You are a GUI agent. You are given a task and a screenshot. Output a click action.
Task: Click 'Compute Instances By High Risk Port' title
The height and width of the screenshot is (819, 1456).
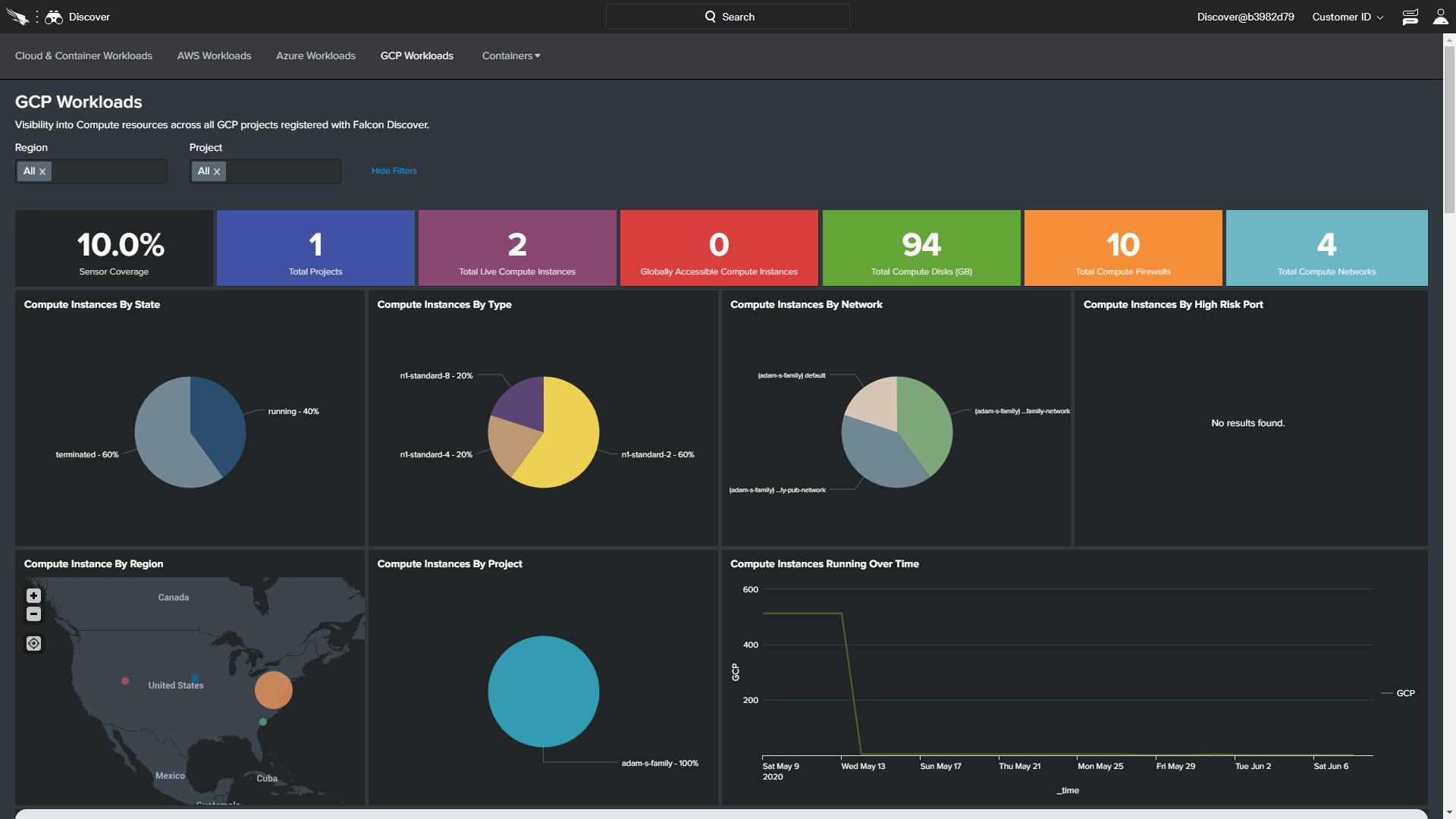[x=1173, y=304]
